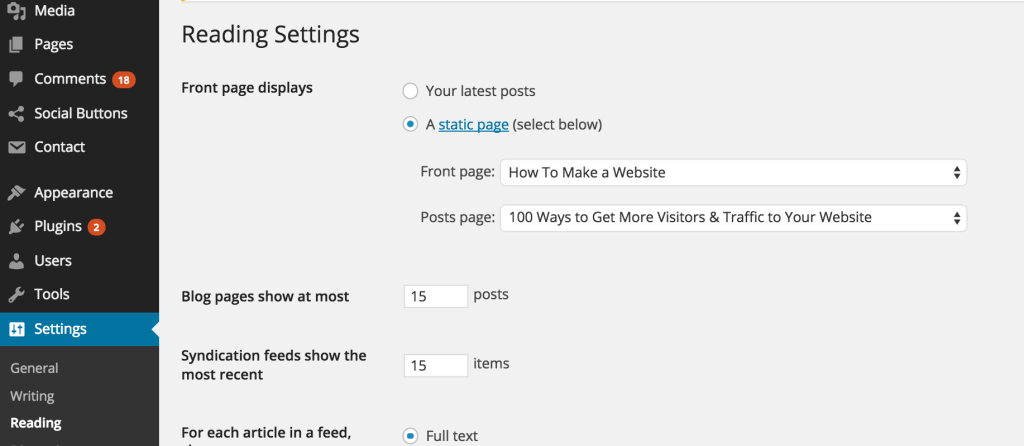Click the syndication feeds items number field
The height and width of the screenshot is (446, 1024).
pos(436,365)
